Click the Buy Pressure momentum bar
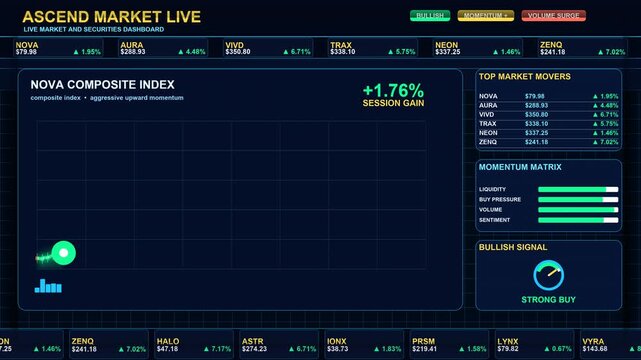The image size is (641, 360). 578,199
